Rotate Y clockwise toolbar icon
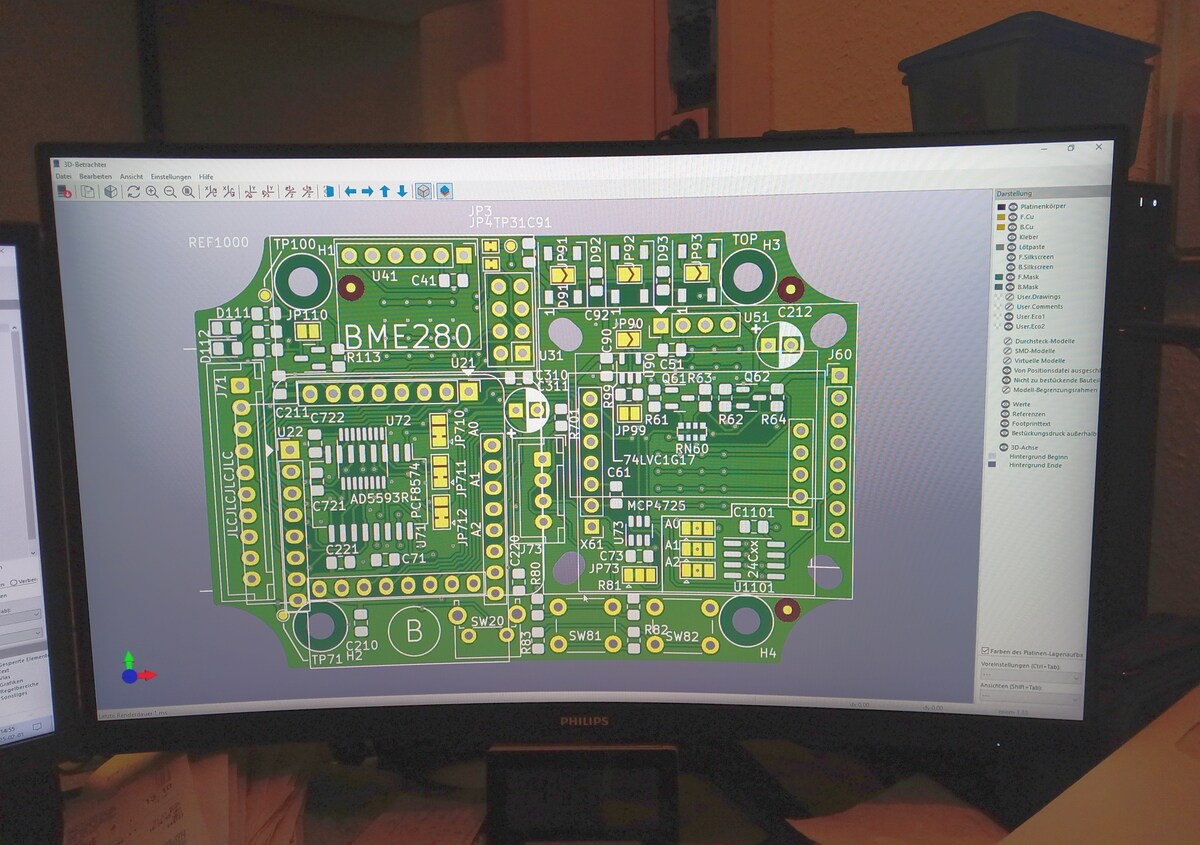Viewport: 1200px width, 845px height. (250, 192)
